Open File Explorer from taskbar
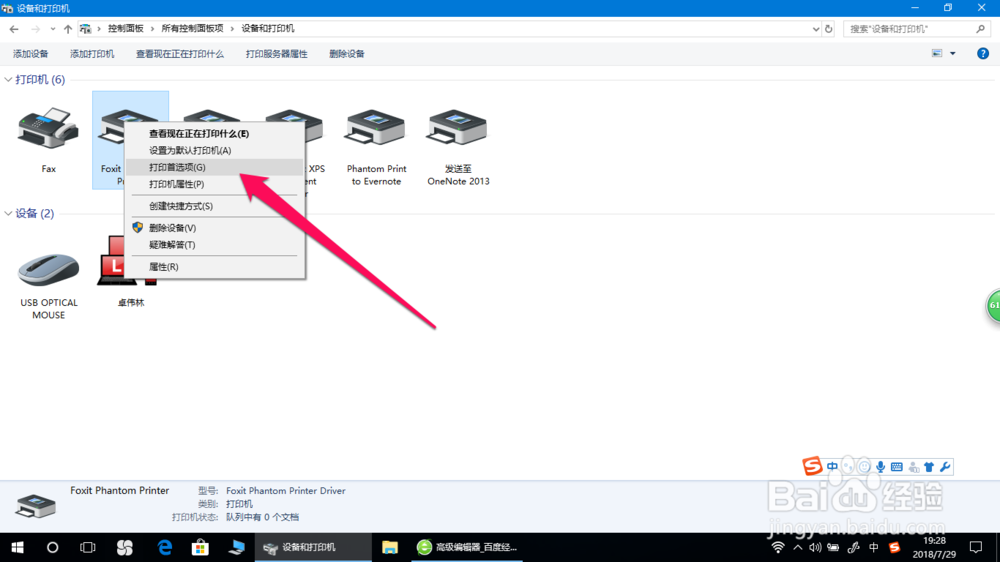Screen dimensions: 1000x562 click(x=390, y=547)
